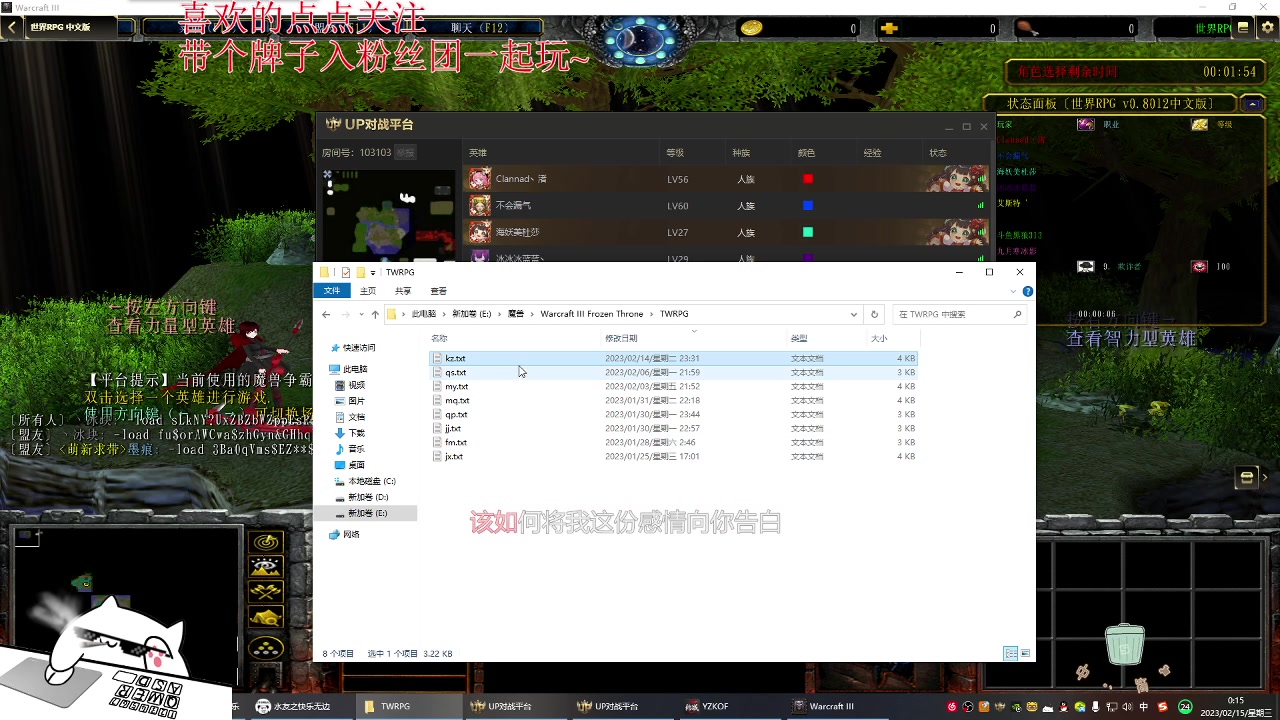
Task: Click the 种族 column header in UP platform
Action: click(741, 153)
